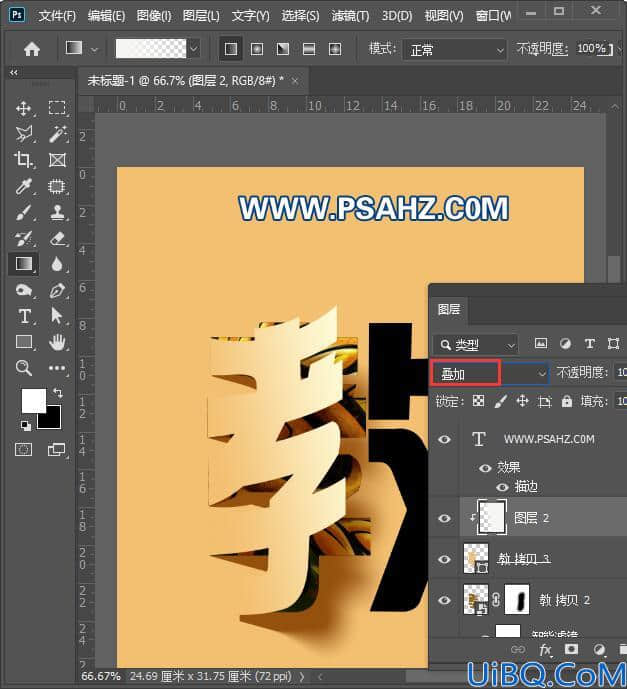Viewport: 627px width, 689px height.
Task: Open the 视图(V) menu
Action: click(x=444, y=16)
